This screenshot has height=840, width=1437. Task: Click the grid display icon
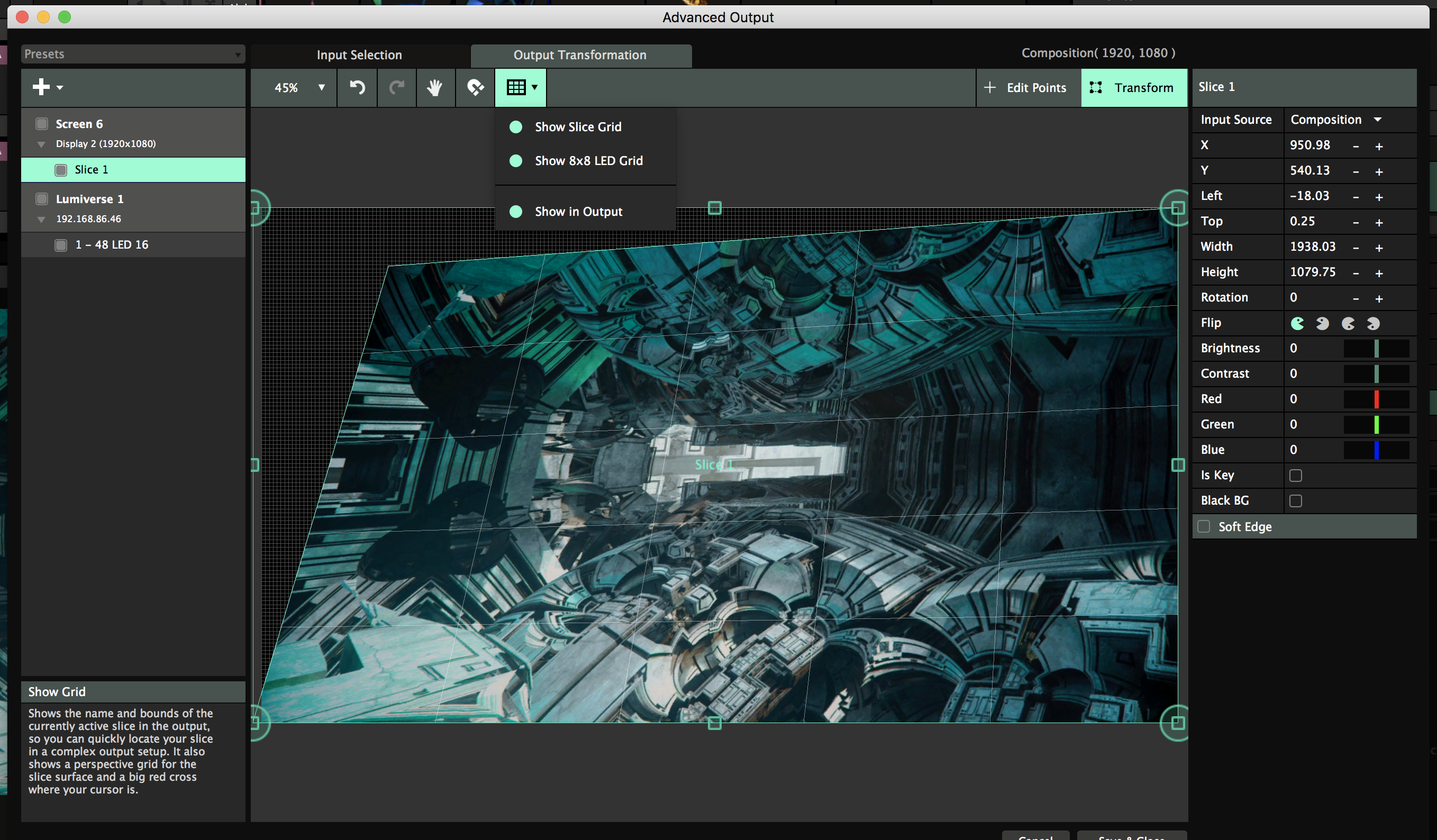[516, 87]
